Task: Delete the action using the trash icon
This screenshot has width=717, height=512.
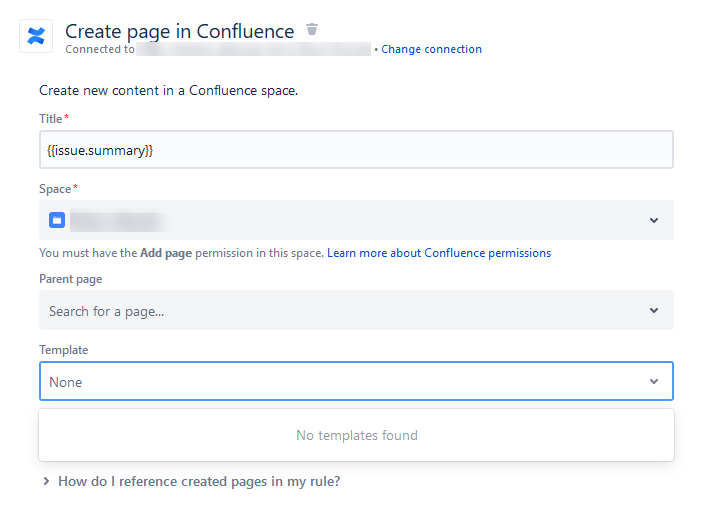Action: point(312,29)
